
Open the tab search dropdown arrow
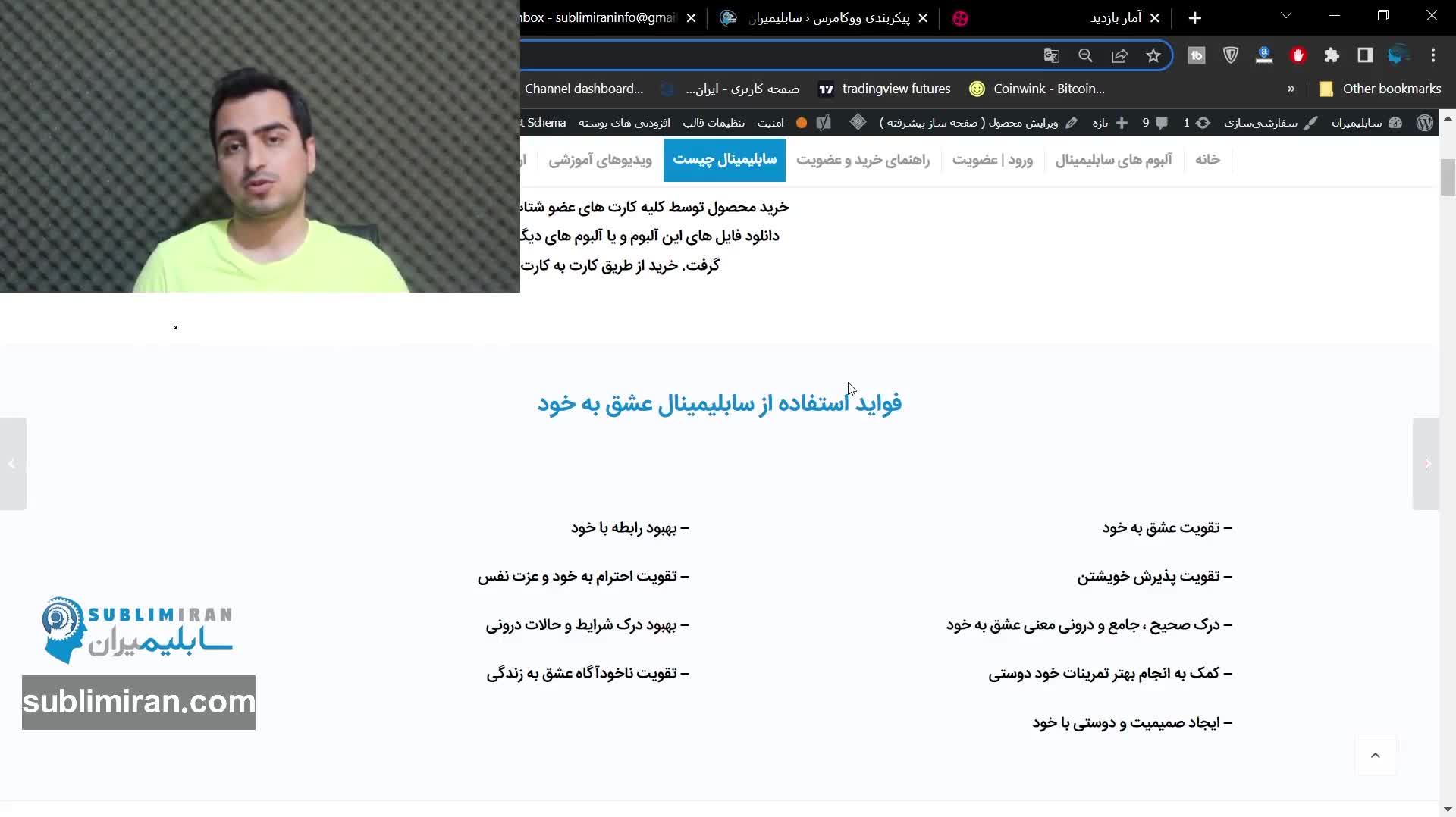[1286, 17]
